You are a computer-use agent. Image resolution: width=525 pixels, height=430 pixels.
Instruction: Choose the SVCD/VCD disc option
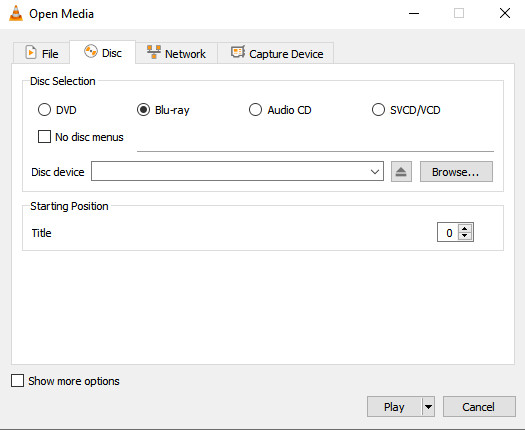[x=378, y=110]
